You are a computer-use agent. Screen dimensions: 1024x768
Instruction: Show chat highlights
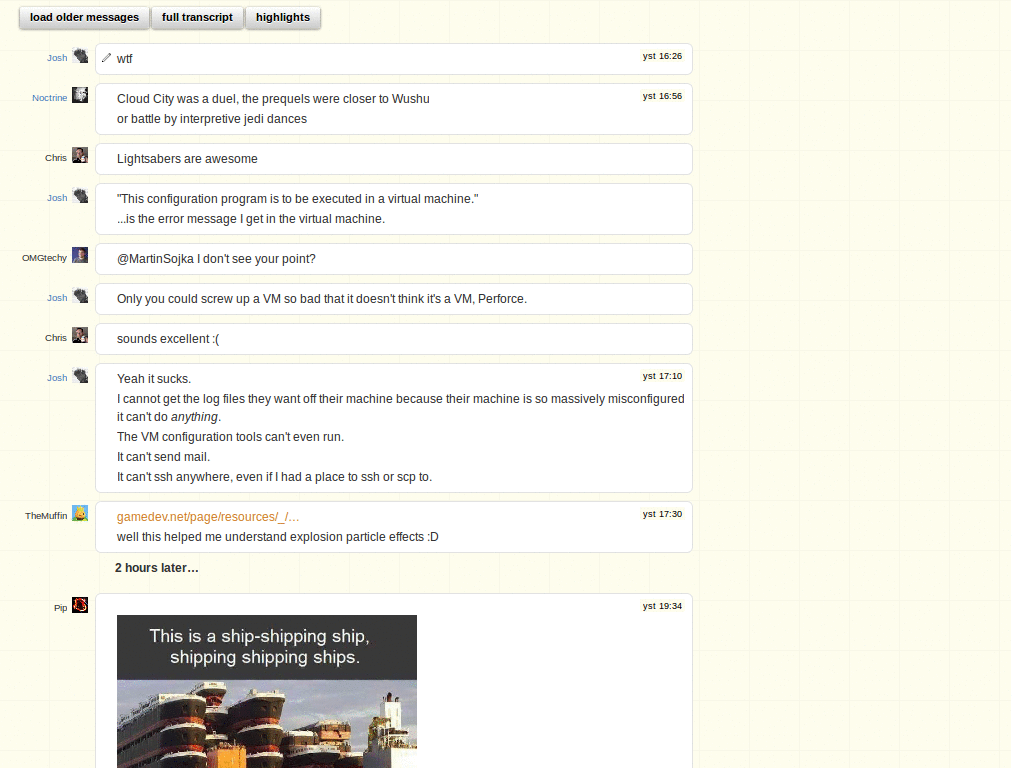(x=283, y=18)
